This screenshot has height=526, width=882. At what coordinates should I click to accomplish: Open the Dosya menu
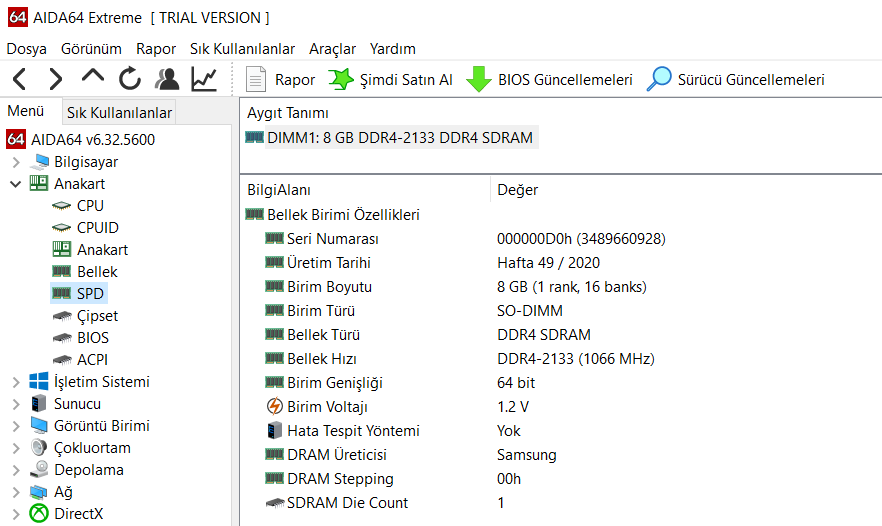[26, 49]
